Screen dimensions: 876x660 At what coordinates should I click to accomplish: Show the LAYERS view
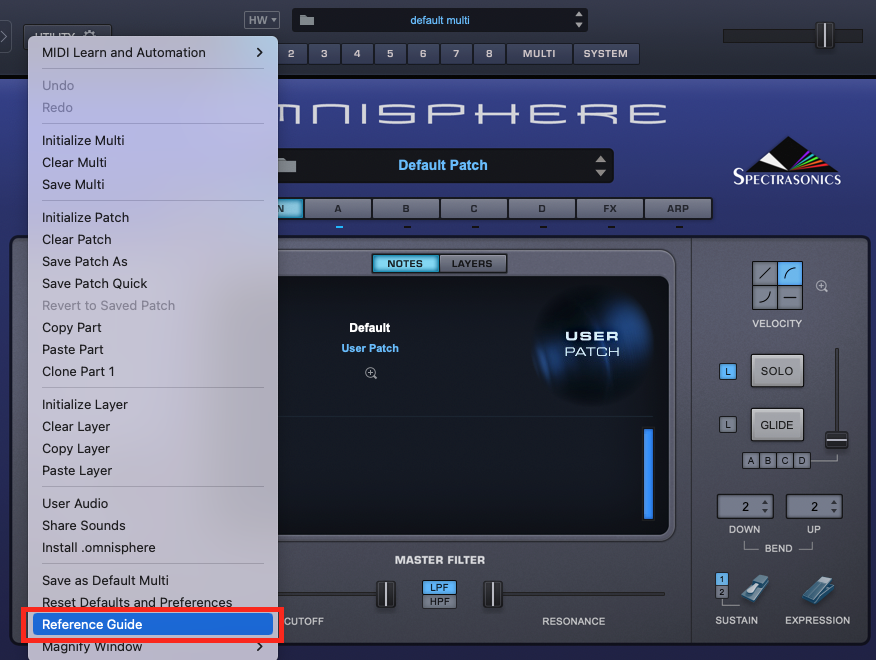click(472, 264)
